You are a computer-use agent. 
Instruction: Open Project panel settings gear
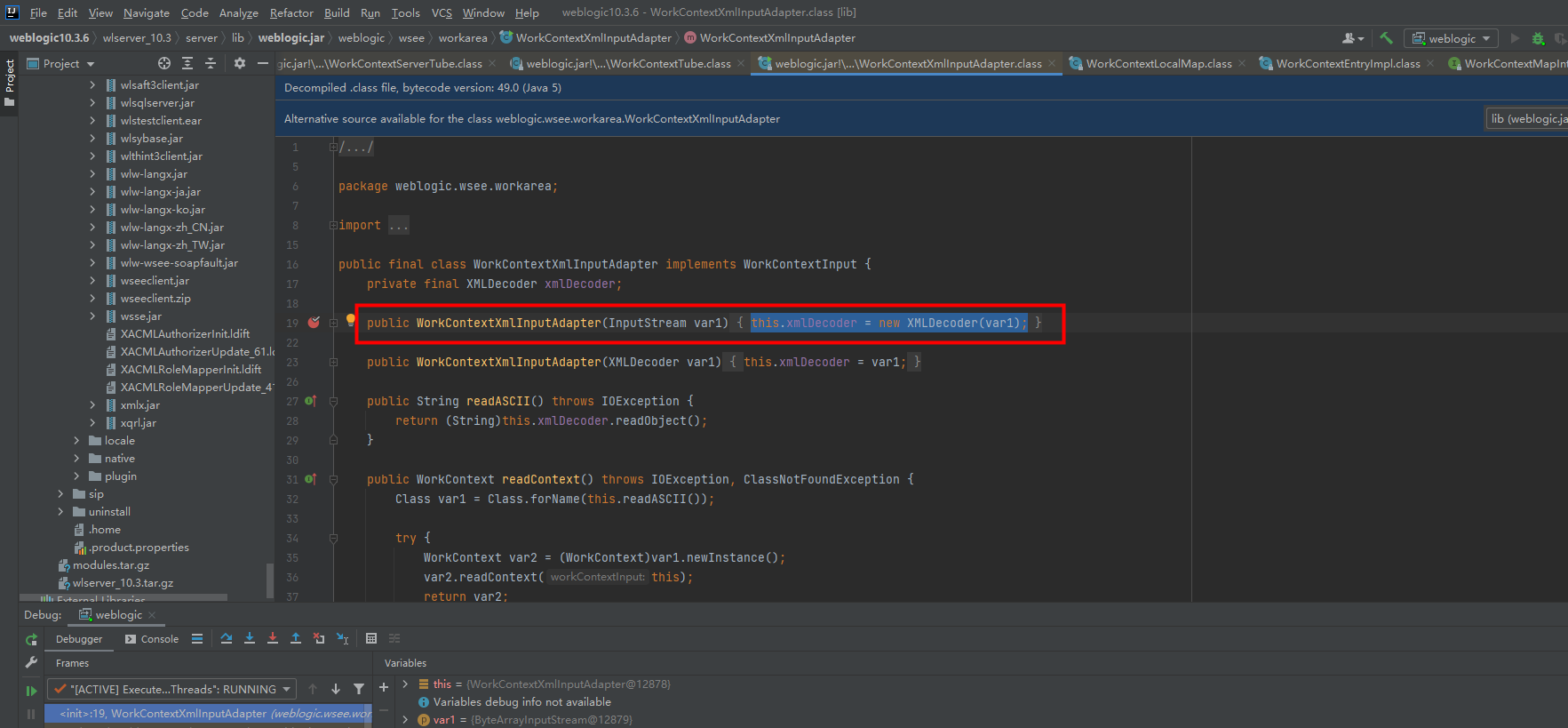pos(240,63)
